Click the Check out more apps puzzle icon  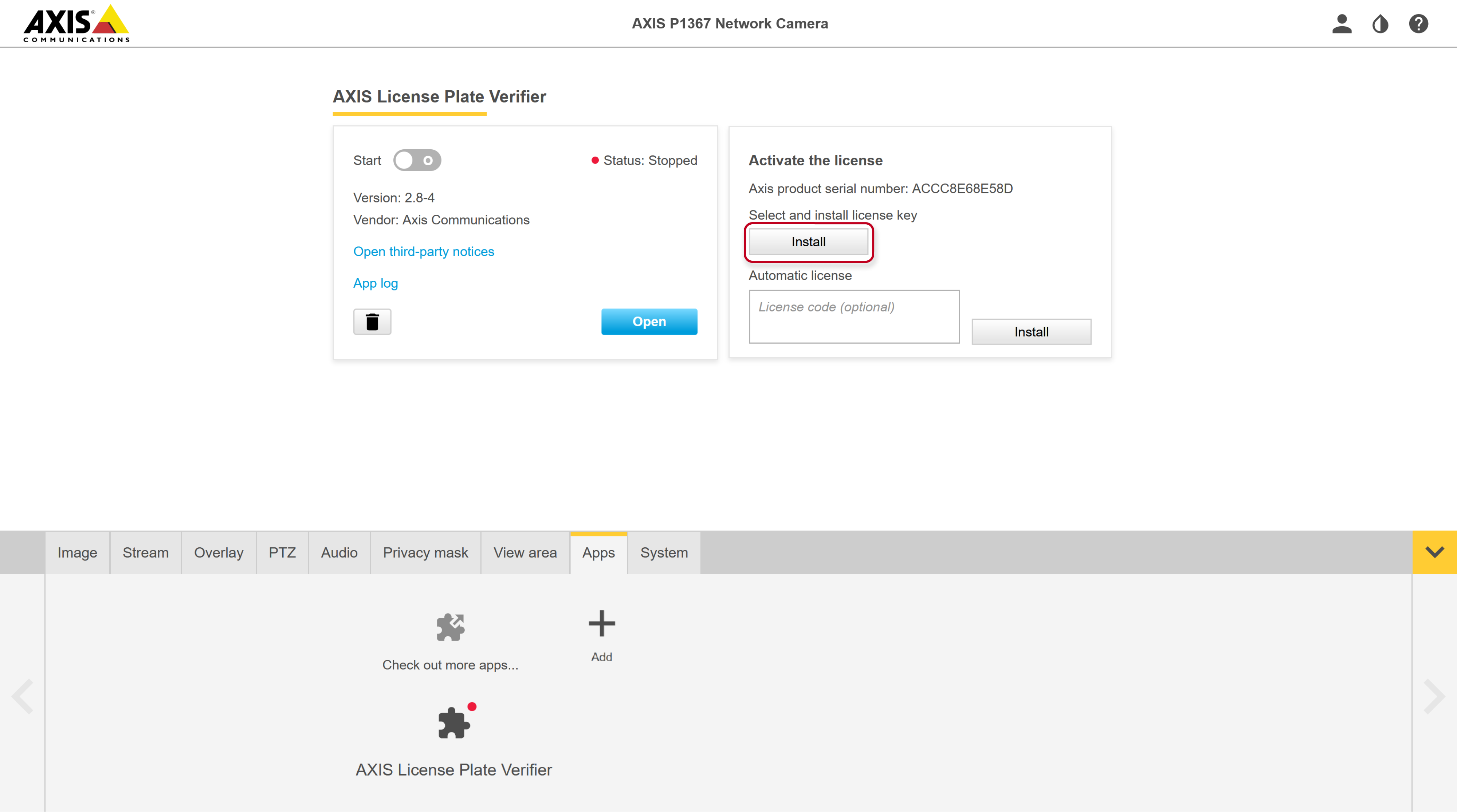click(450, 627)
